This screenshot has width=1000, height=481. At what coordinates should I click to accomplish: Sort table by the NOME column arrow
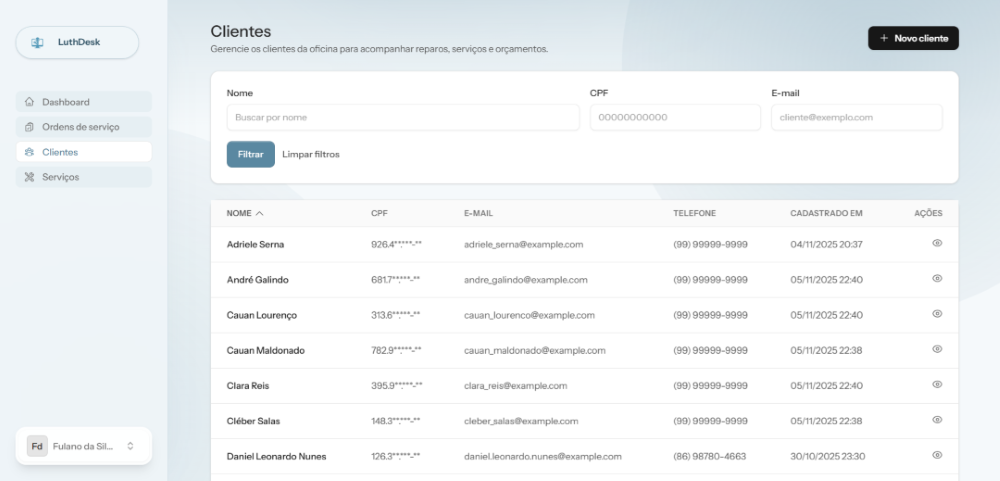click(x=260, y=213)
